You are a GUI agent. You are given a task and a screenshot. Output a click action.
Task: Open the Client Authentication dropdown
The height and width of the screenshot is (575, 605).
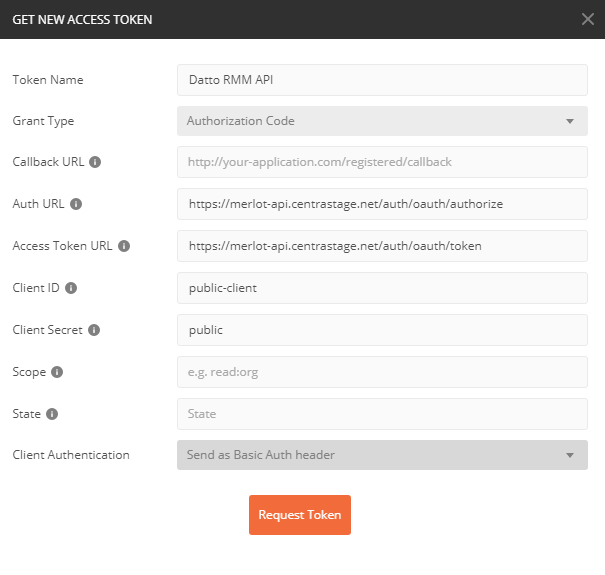pyautogui.click(x=382, y=455)
